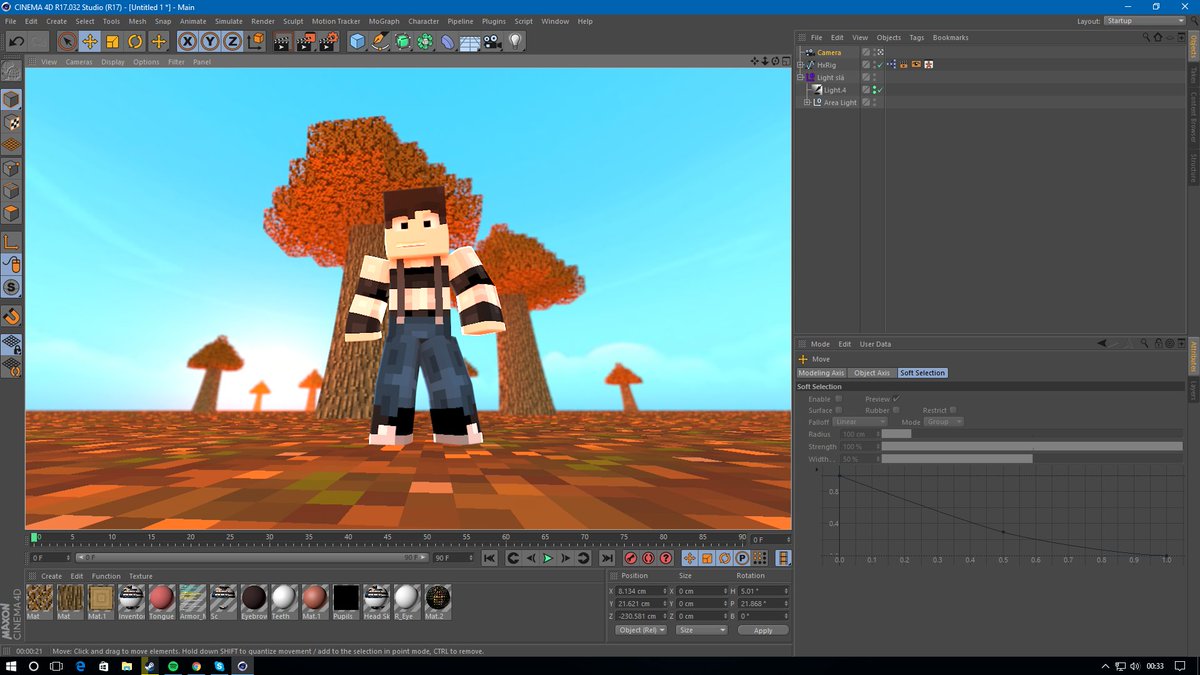Click the Autokeying button
1200x675 pixels.
[648, 558]
